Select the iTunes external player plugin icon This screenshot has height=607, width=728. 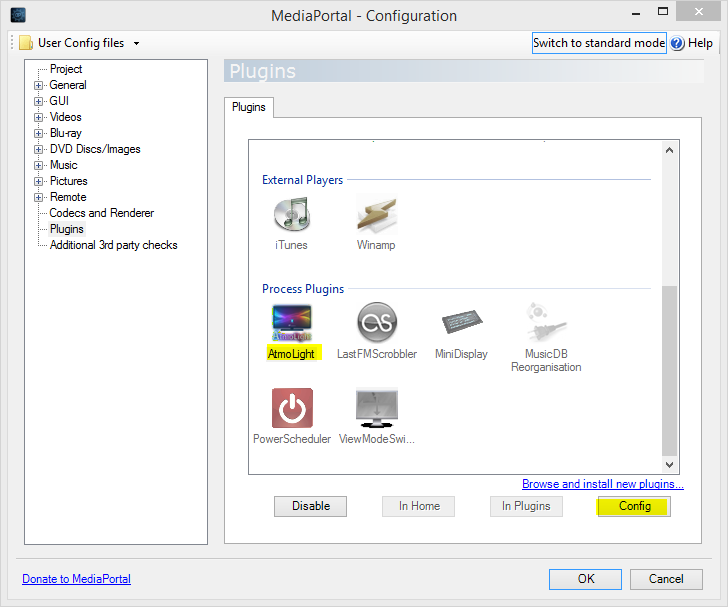coord(291,214)
